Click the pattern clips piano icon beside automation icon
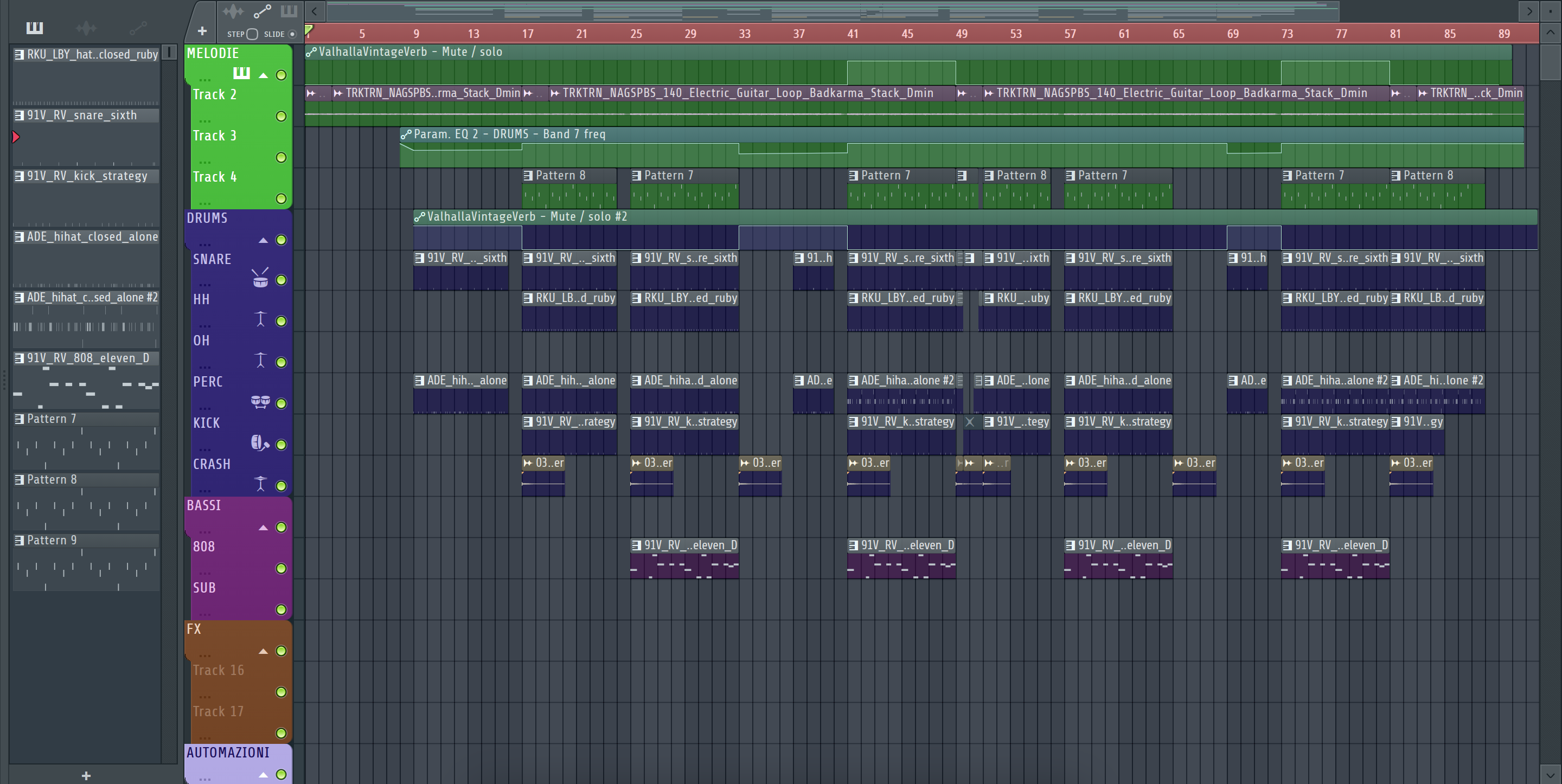 pyautogui.click(x=289, y=11)
